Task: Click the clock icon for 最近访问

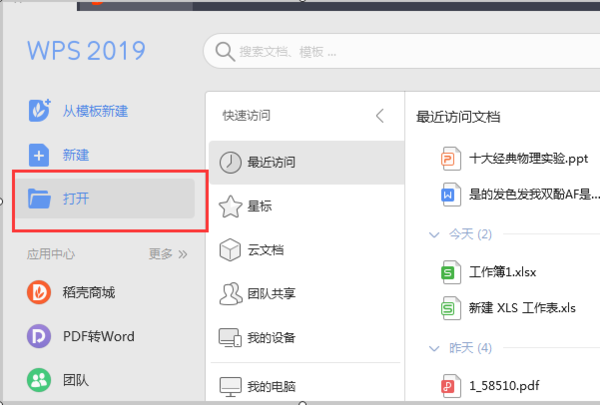Action: (230, 162)
